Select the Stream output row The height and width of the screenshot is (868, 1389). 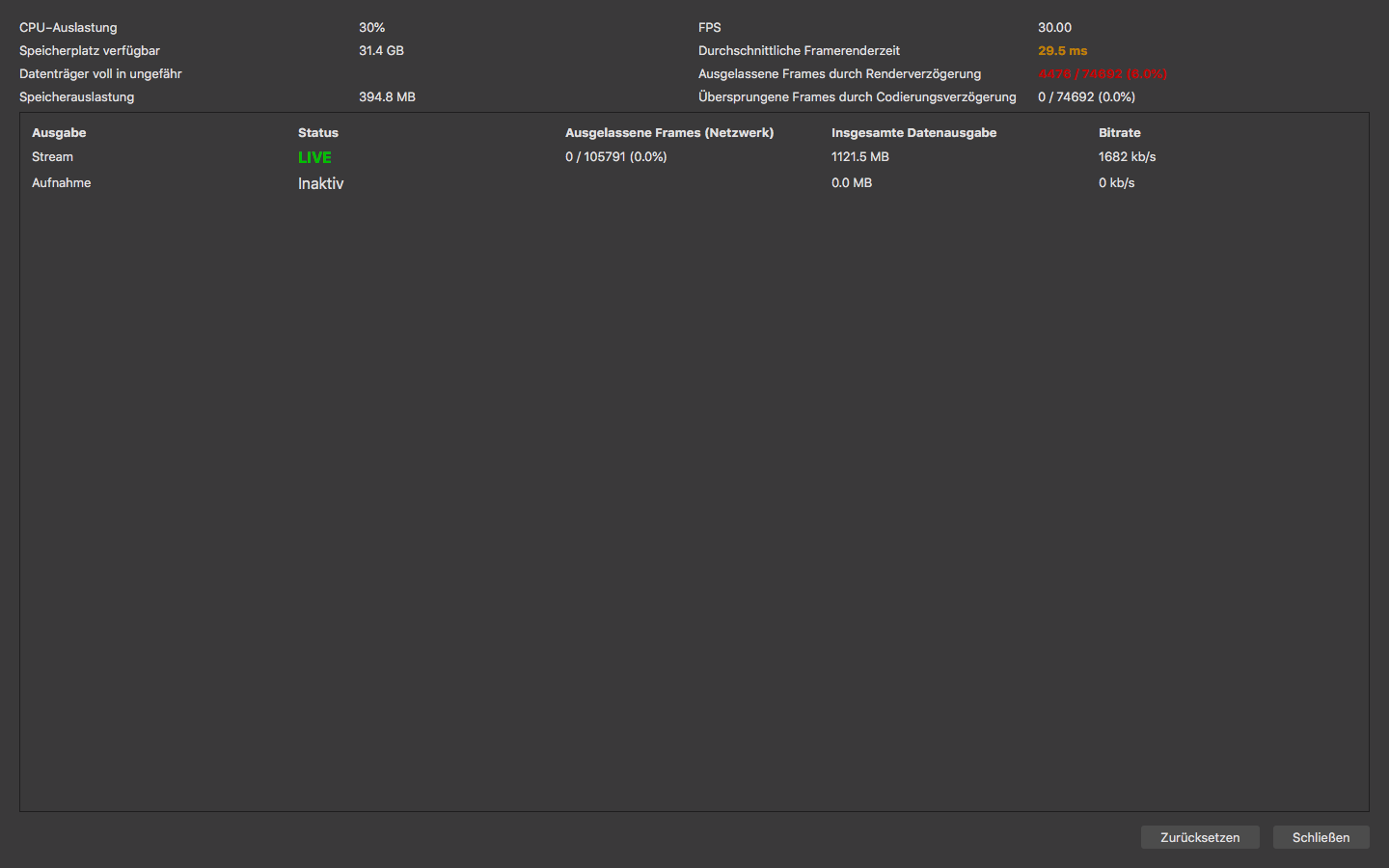pos(52,157)
